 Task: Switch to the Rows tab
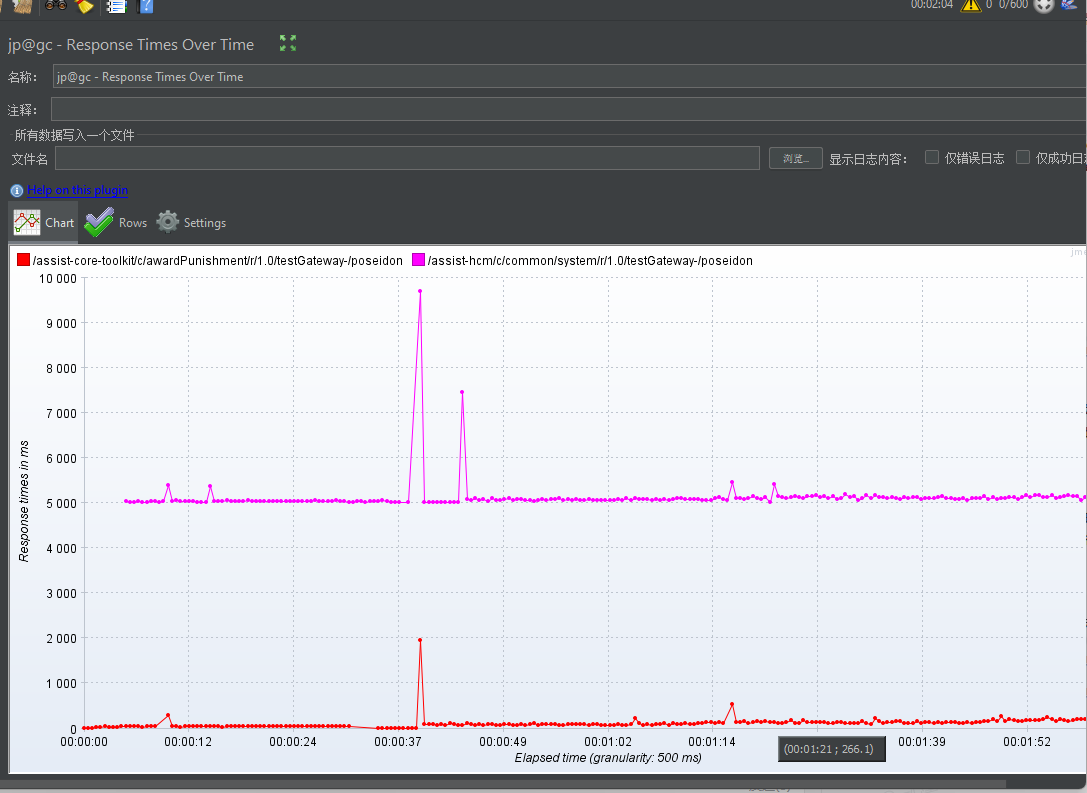[116, 223]
